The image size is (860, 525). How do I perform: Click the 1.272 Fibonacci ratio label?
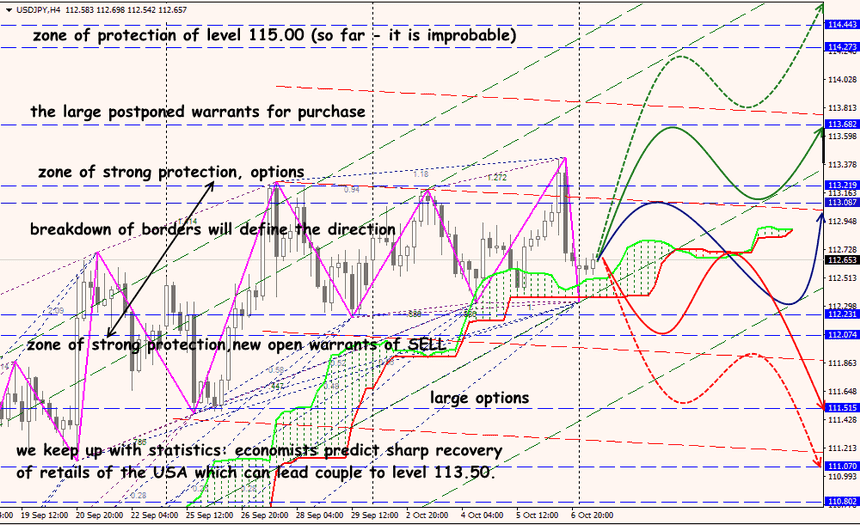[x=497, y=178]
